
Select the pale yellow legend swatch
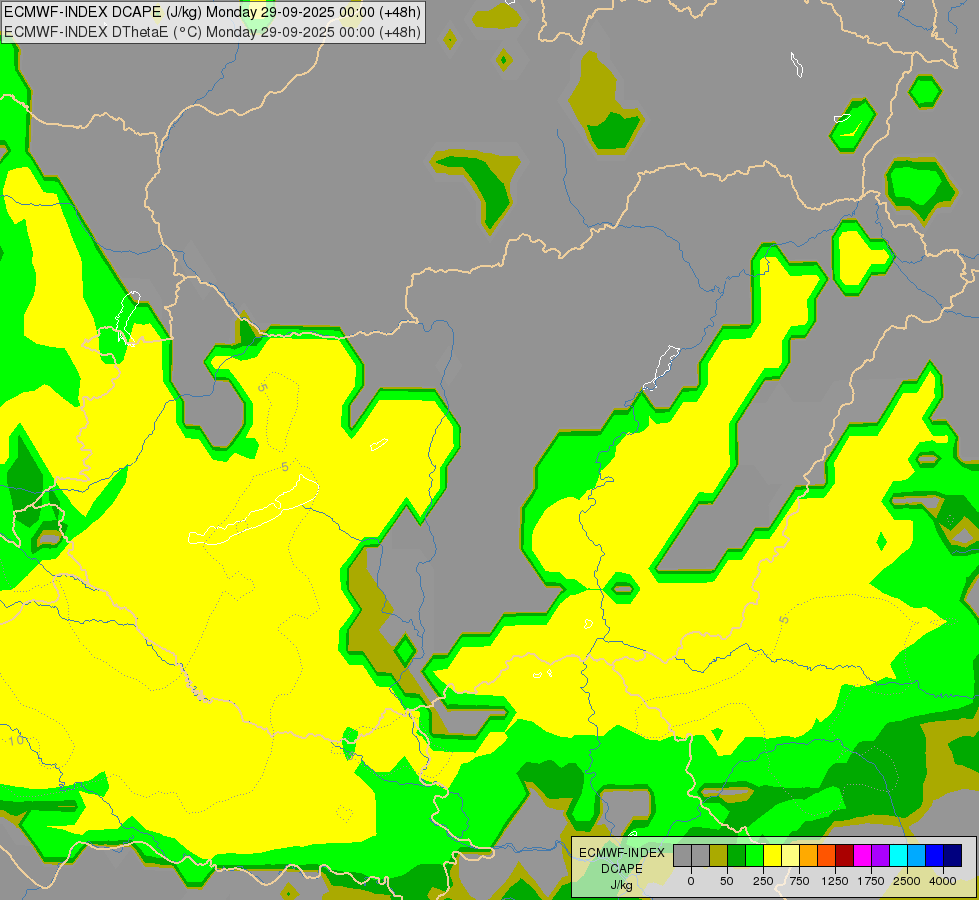pyautogui.click(x=790, y=855)
